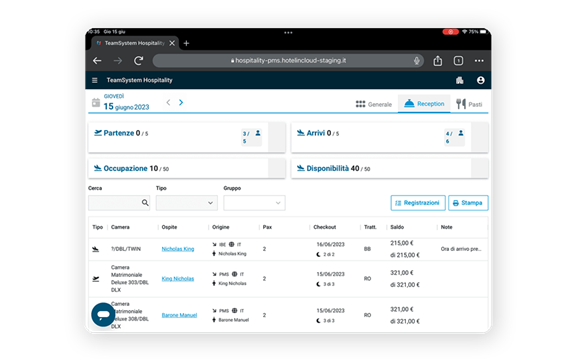The image size is (576, 362).
Task: Open guest link Nicholas King
Action: [x=178, y=249]
